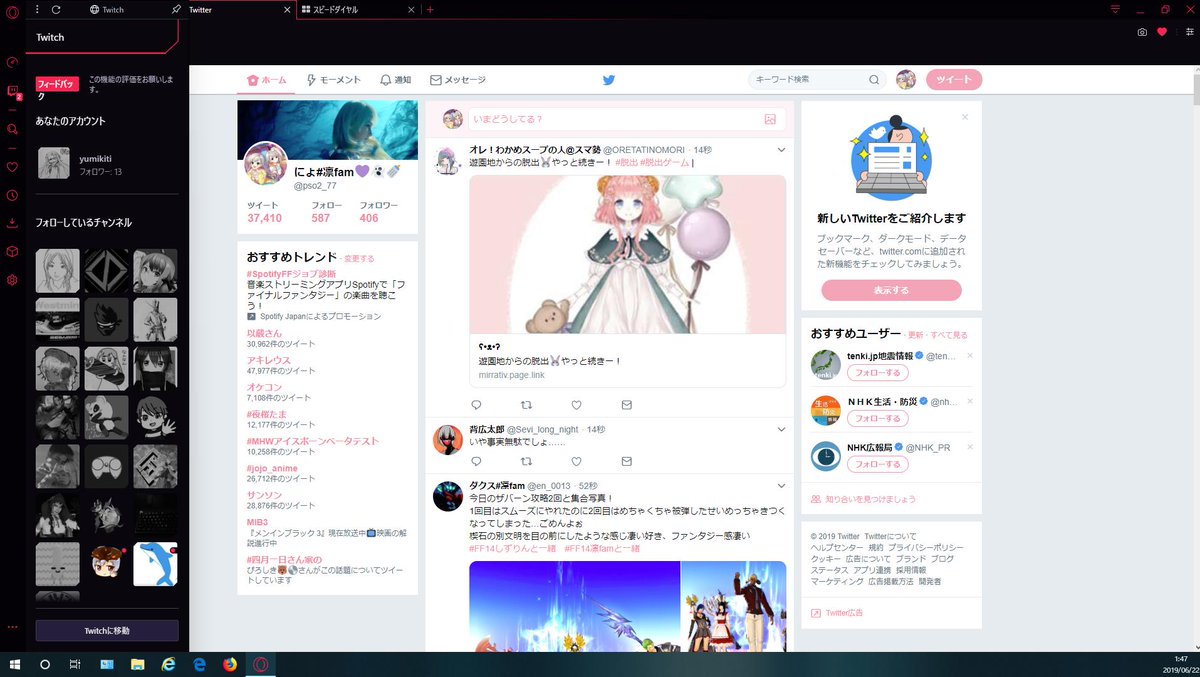Open モーメント in Twitter navigation

pos(334,80)
